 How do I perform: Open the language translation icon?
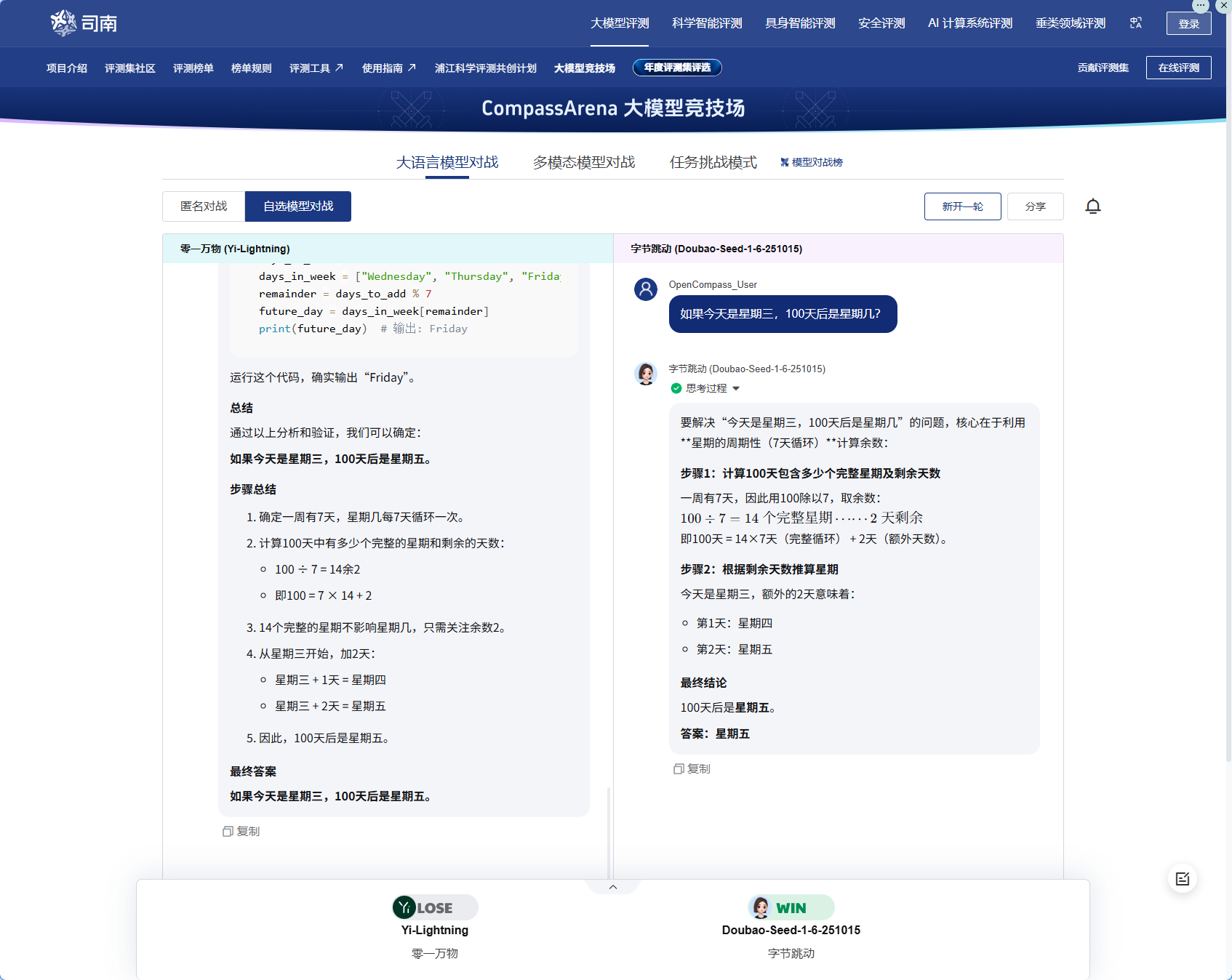click(x=1136, y=23)
